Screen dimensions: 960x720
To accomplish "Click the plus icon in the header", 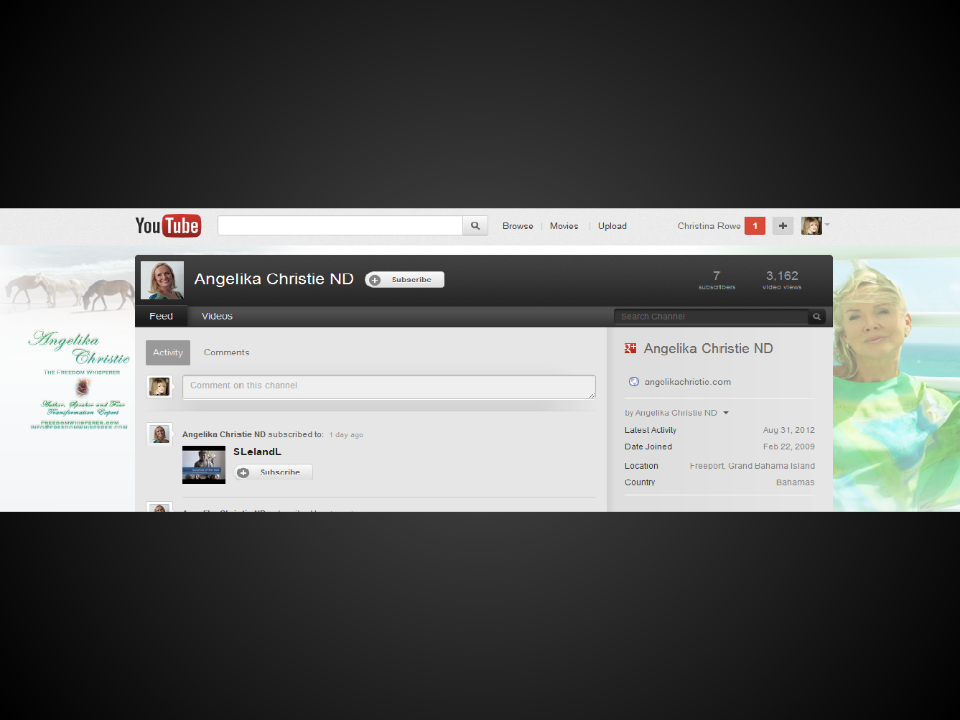I will [x=782, y=226].
